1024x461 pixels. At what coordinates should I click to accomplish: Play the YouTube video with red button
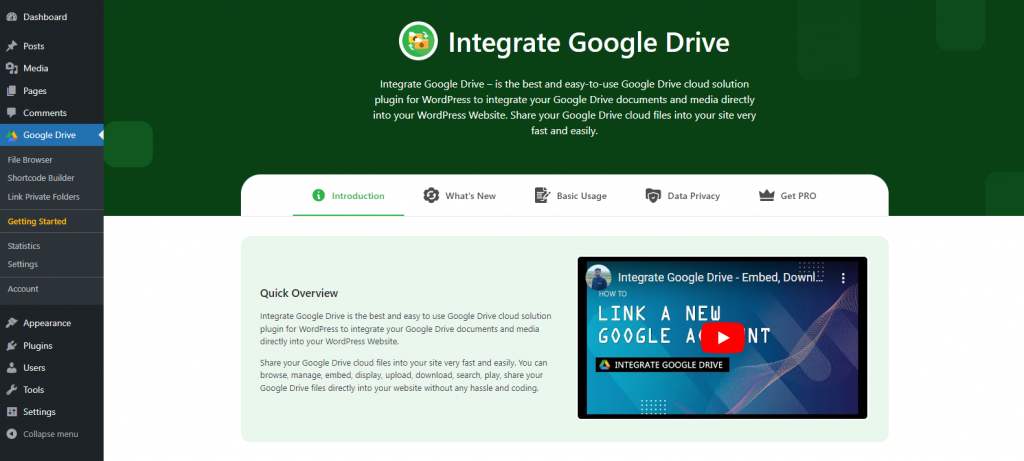[x=722, y=338]
